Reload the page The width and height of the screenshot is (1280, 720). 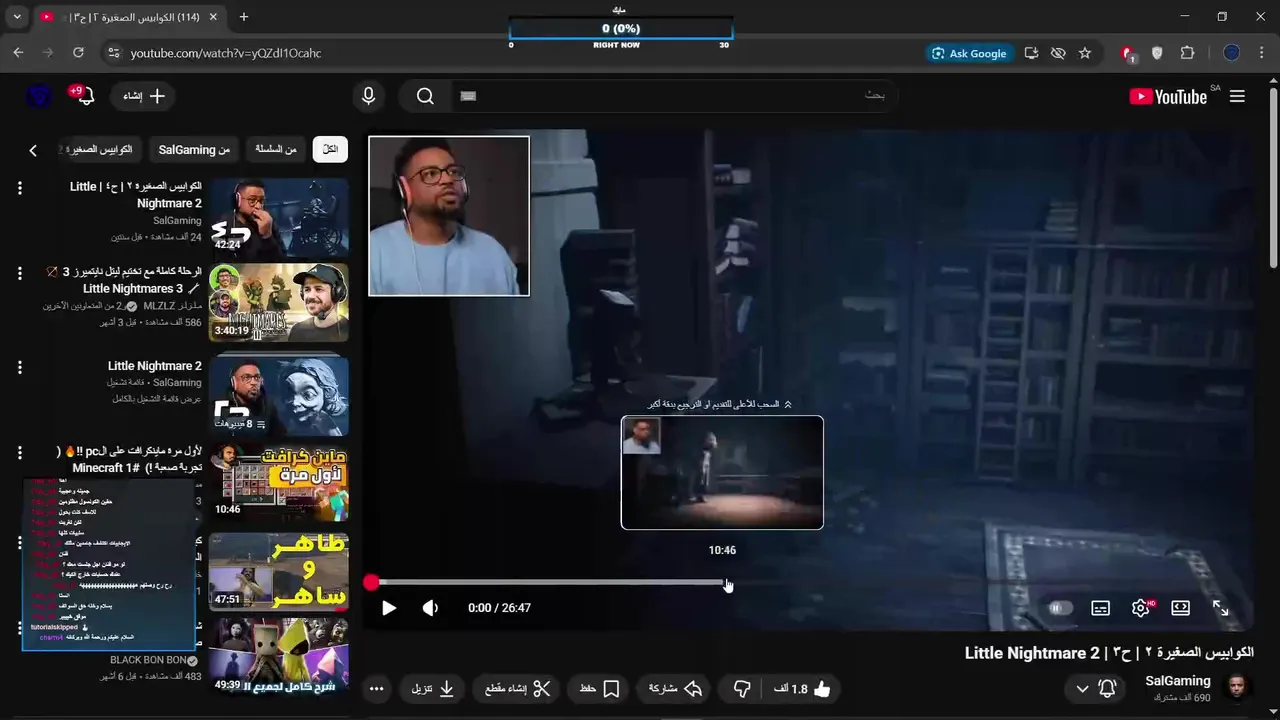[x=78, y=53]
